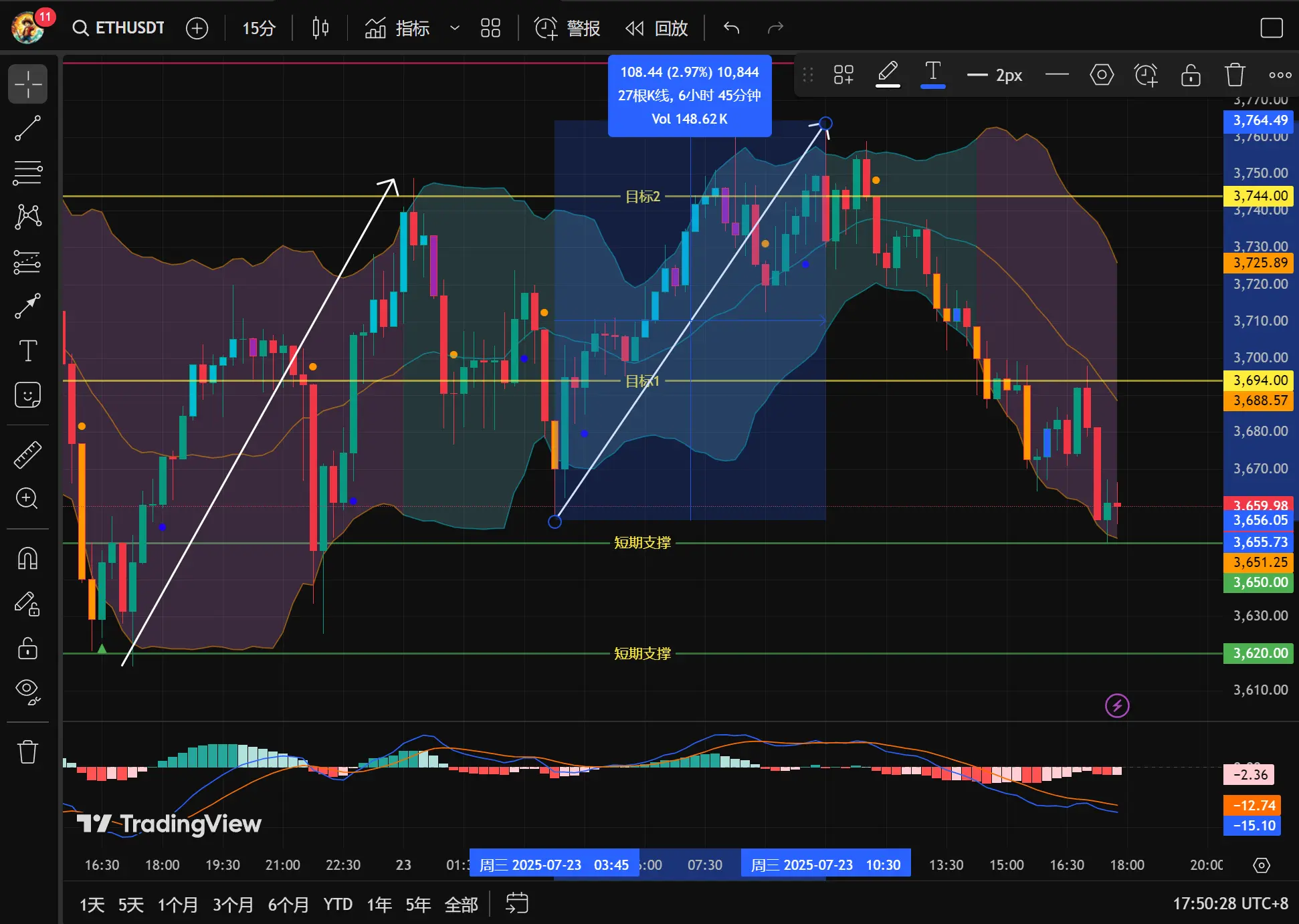Select the ruler measure tool
Image resolution: width=1299 pixels, height=924 pixels.
tap(27, 454)
